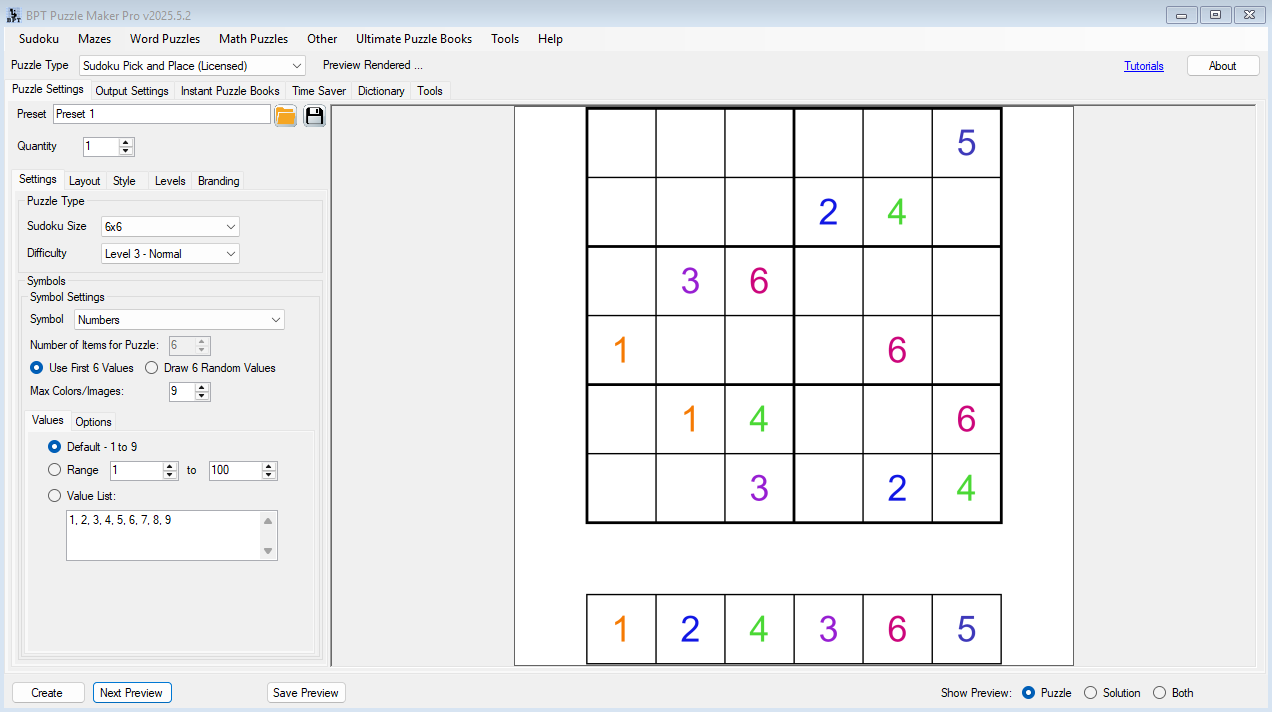Click the BPT Puzzle Maker title bar icon
Viewport: 1272px width, 712px height.
pos(13,14)
